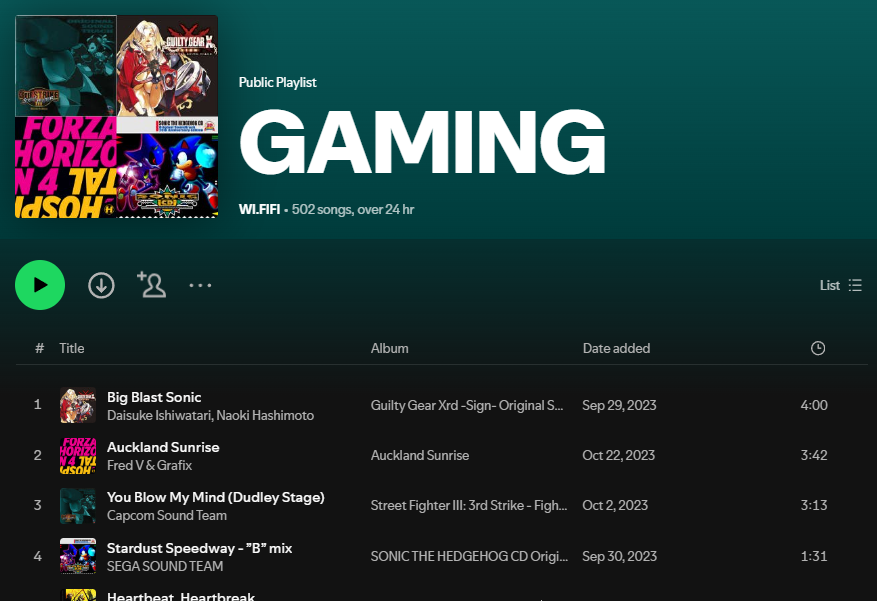The image size is (877, 601).
Task: Select the Auckland Sunrise track title
Action: (163, 447)
